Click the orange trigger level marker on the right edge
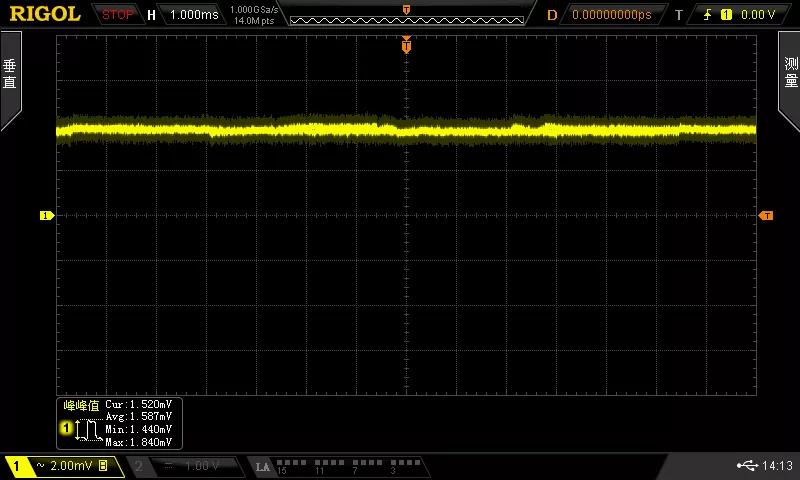 [765, 216]
